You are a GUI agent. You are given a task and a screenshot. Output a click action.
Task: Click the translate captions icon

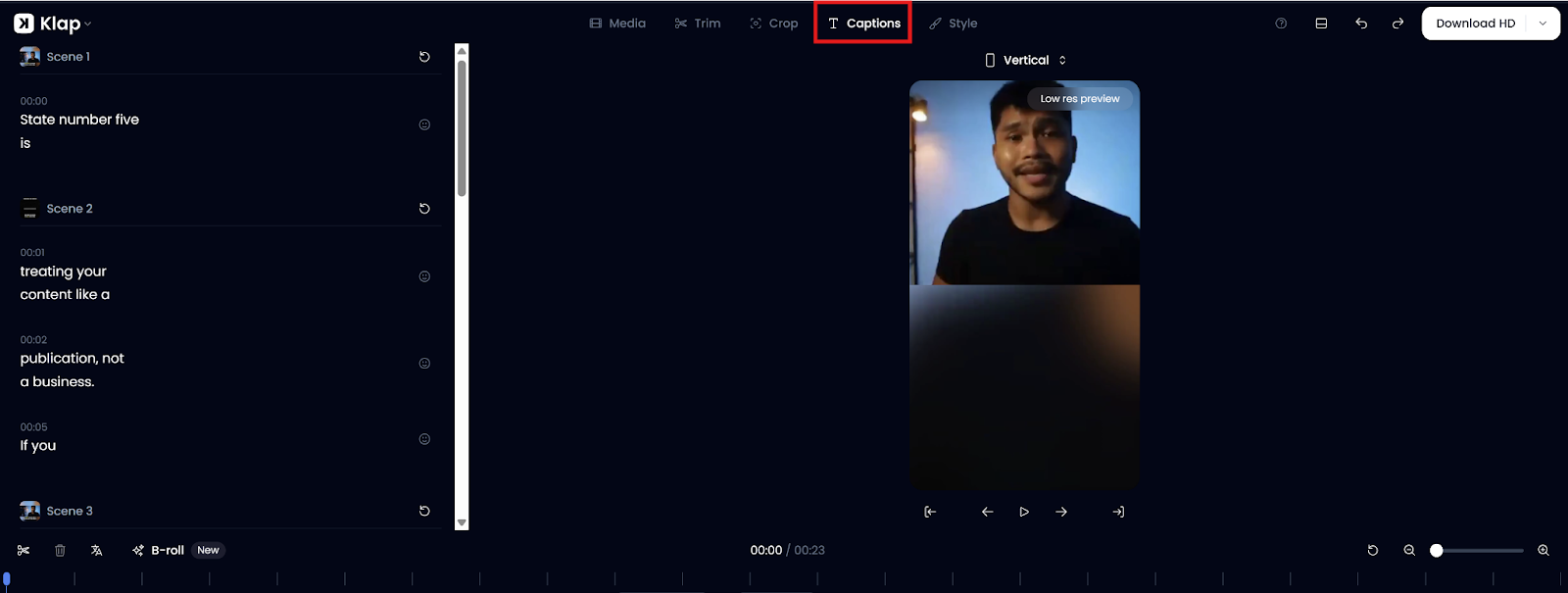[96, 551]
